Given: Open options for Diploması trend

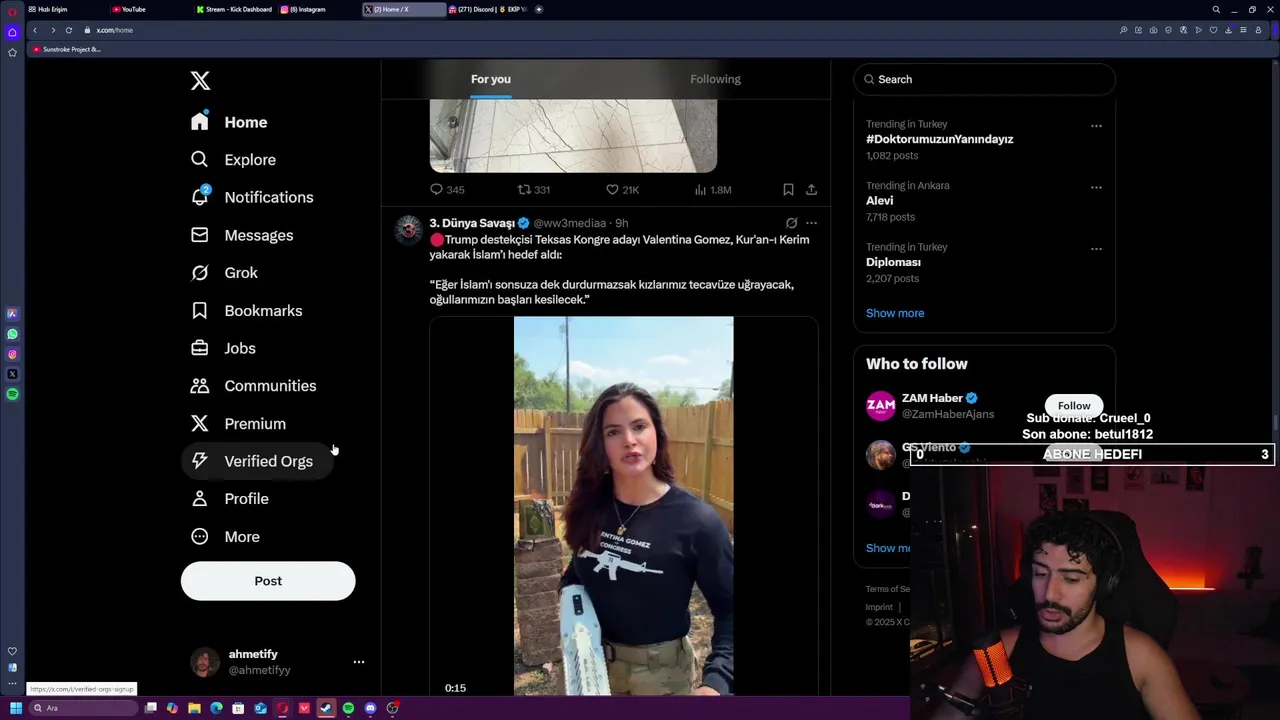Looking at the screenshot, I should pos(1096,249).
